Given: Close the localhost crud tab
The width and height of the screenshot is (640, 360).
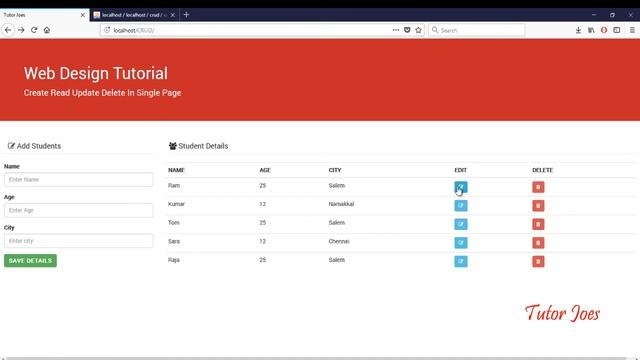Looking at the screenshot, I should pos(173,15).
